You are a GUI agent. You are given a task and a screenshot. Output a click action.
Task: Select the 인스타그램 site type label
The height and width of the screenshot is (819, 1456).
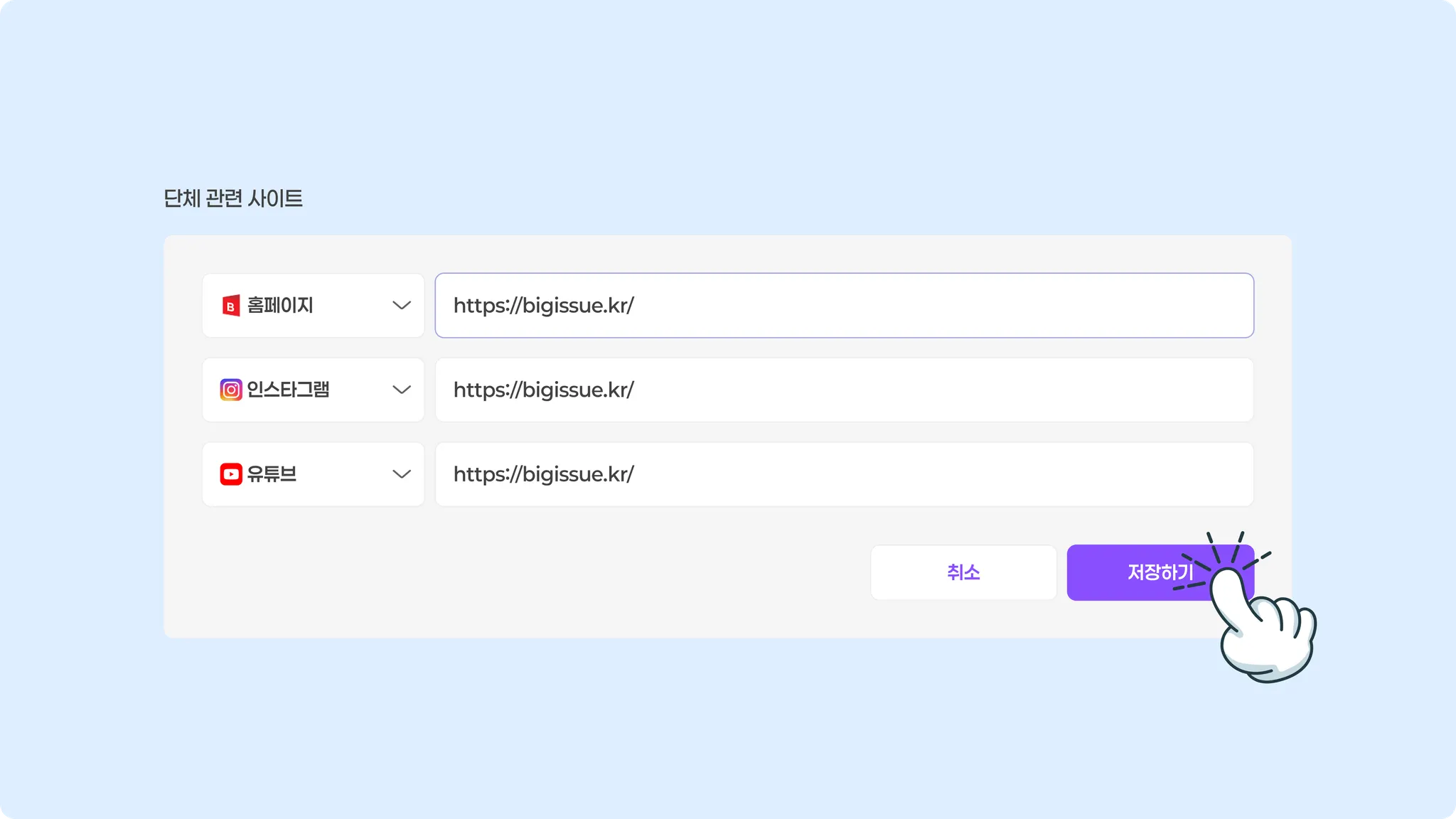click(x=288, y=390)
